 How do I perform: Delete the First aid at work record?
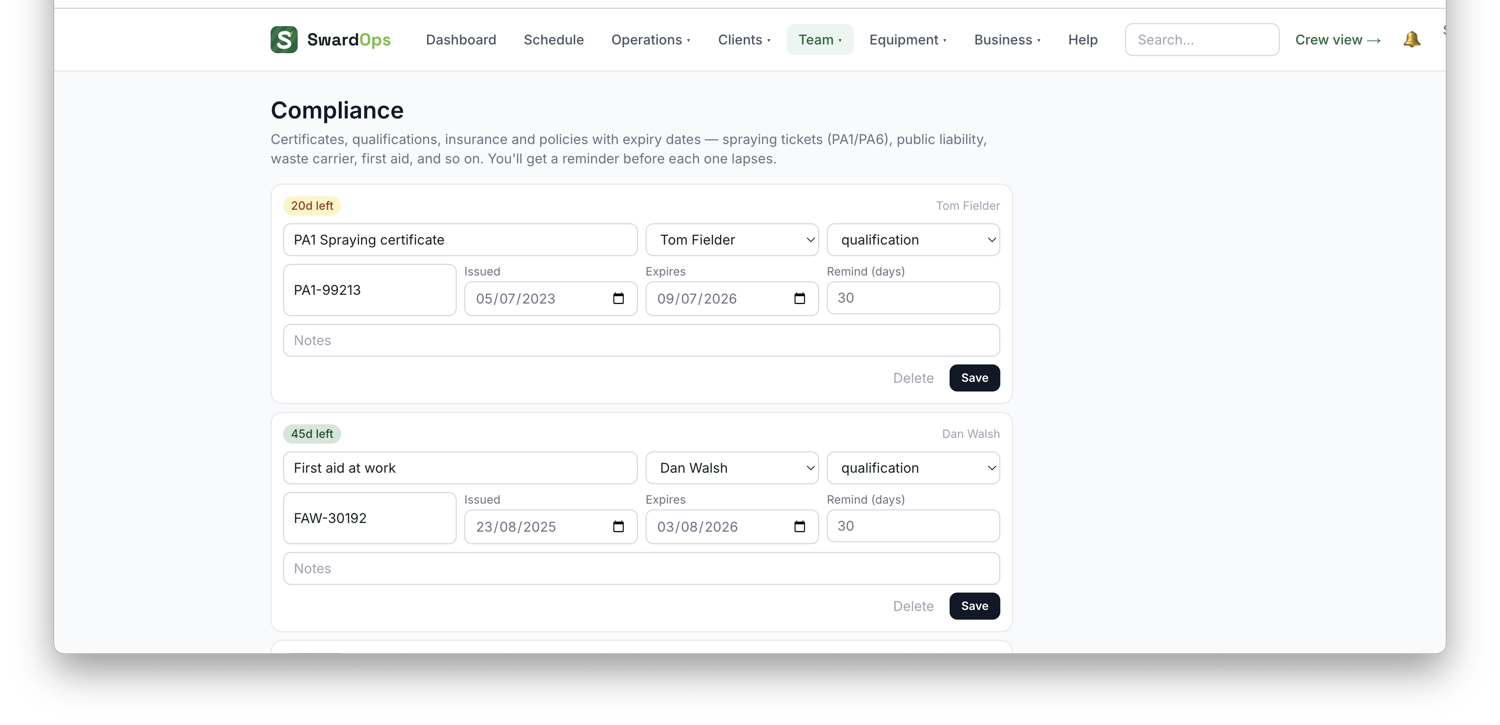[x=913, y=606]
